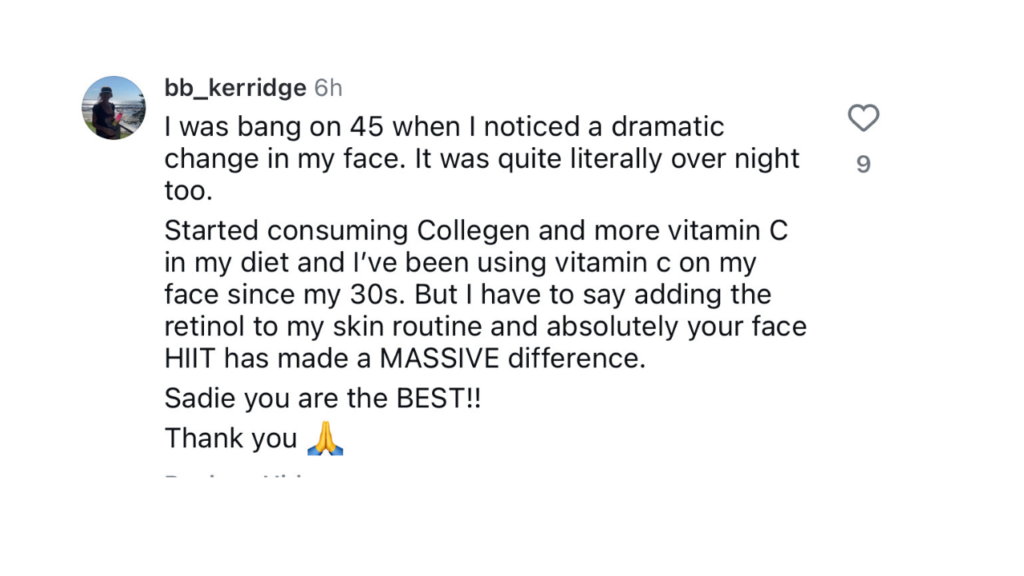Image resolution: width=1024 pixels, height=576 pixels.
Task: Open bb_kerridge's profile picture
Action: click(114, 108)
